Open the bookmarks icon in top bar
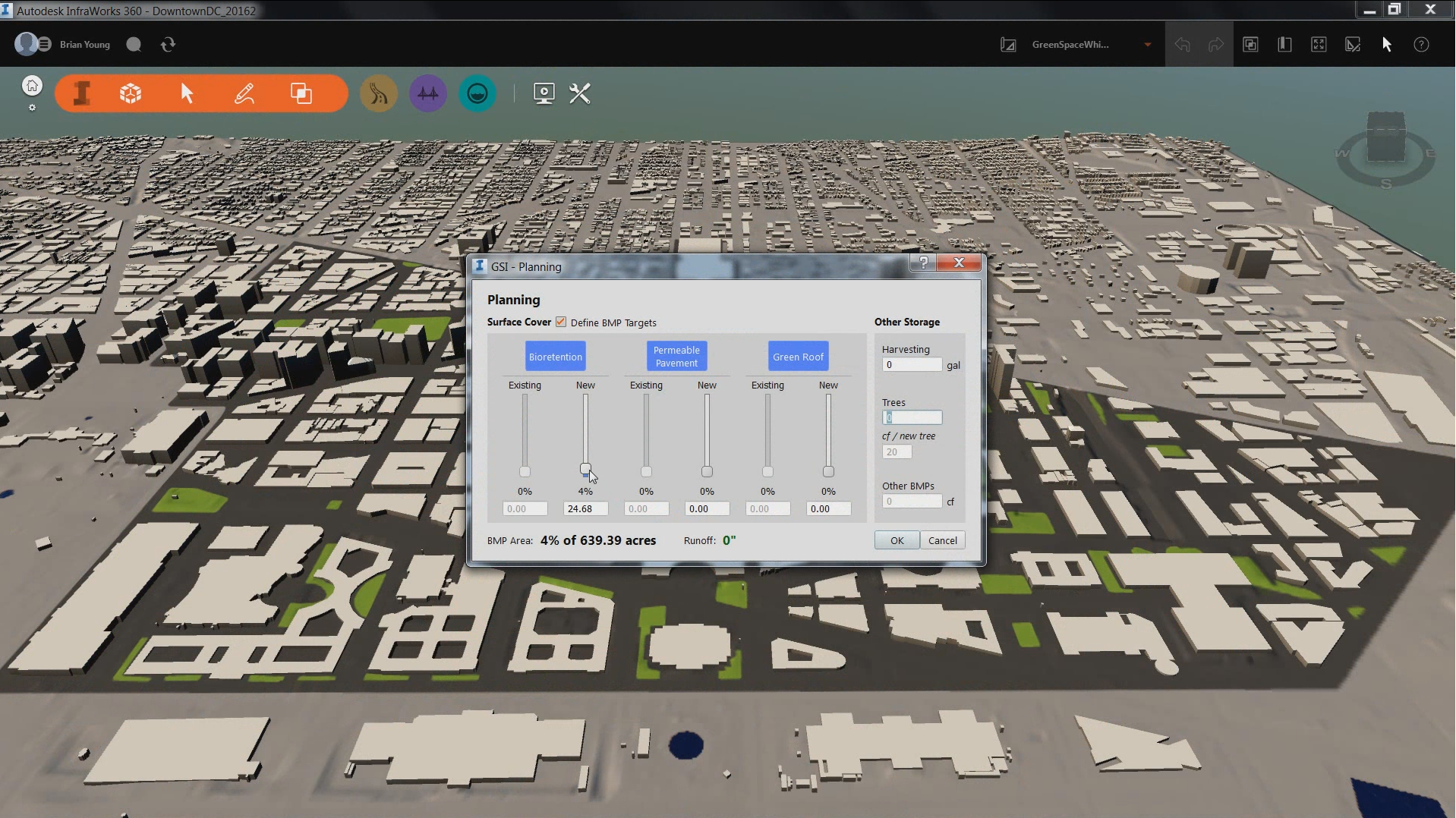The height and width of the screenshot is (818, 1456). pos(1284,45)
